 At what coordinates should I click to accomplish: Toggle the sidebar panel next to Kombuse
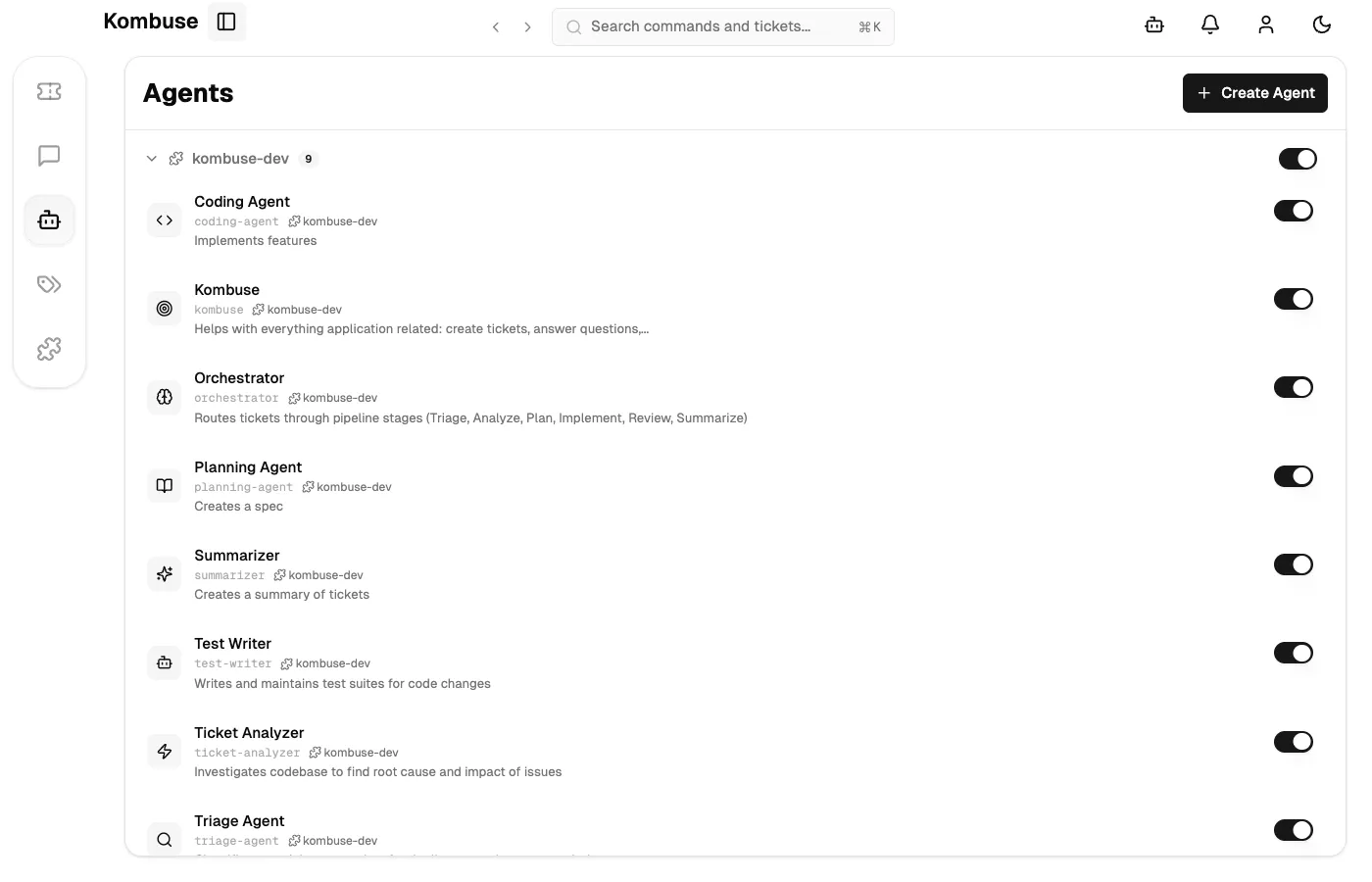(x=226, y=21)
